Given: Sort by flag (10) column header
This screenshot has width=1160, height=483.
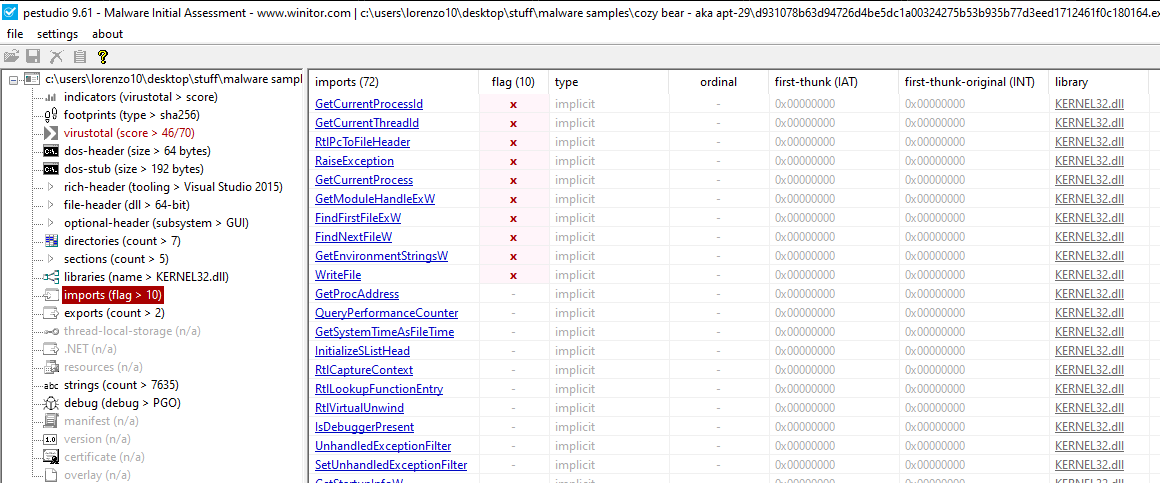Looking at the screenshot, I should 513,82.
